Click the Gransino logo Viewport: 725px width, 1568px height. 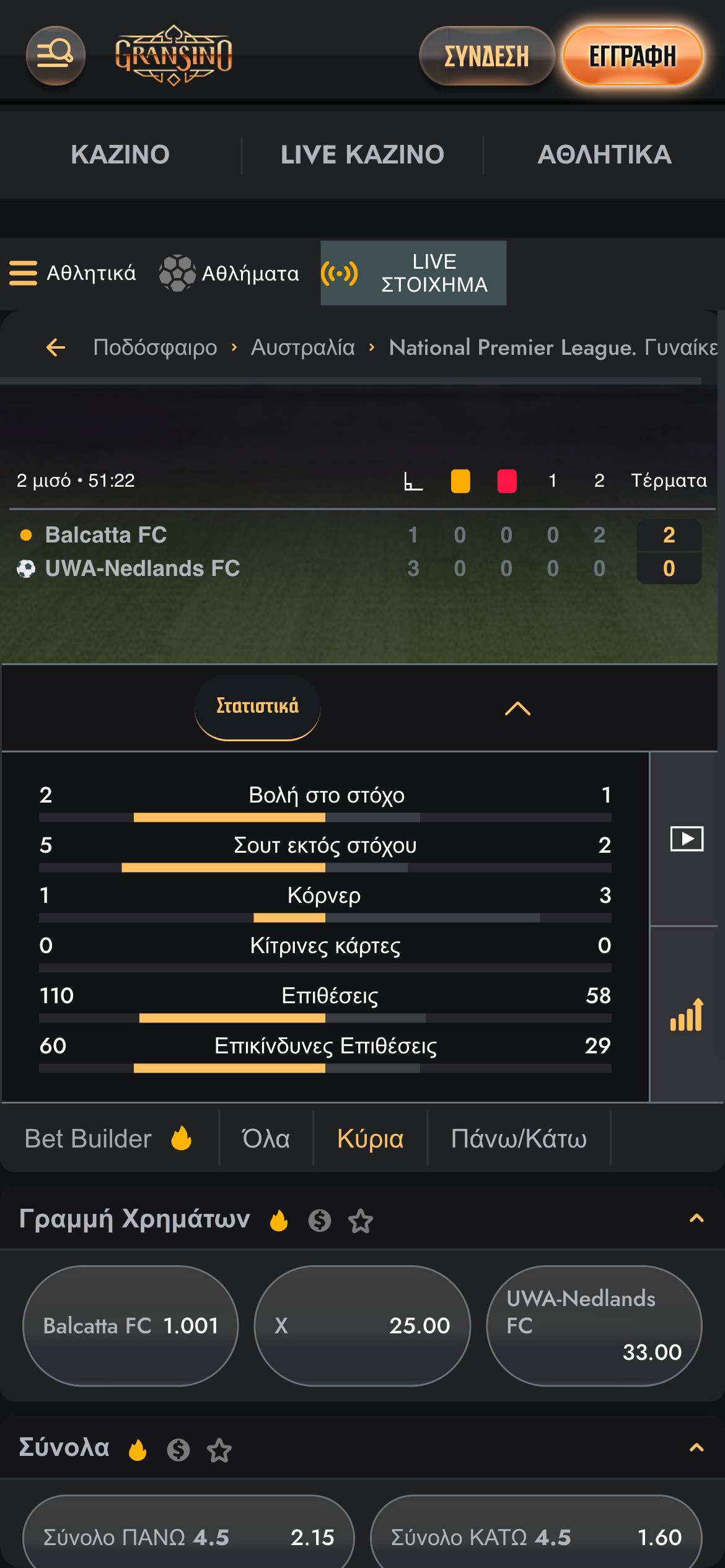point(174,56)
